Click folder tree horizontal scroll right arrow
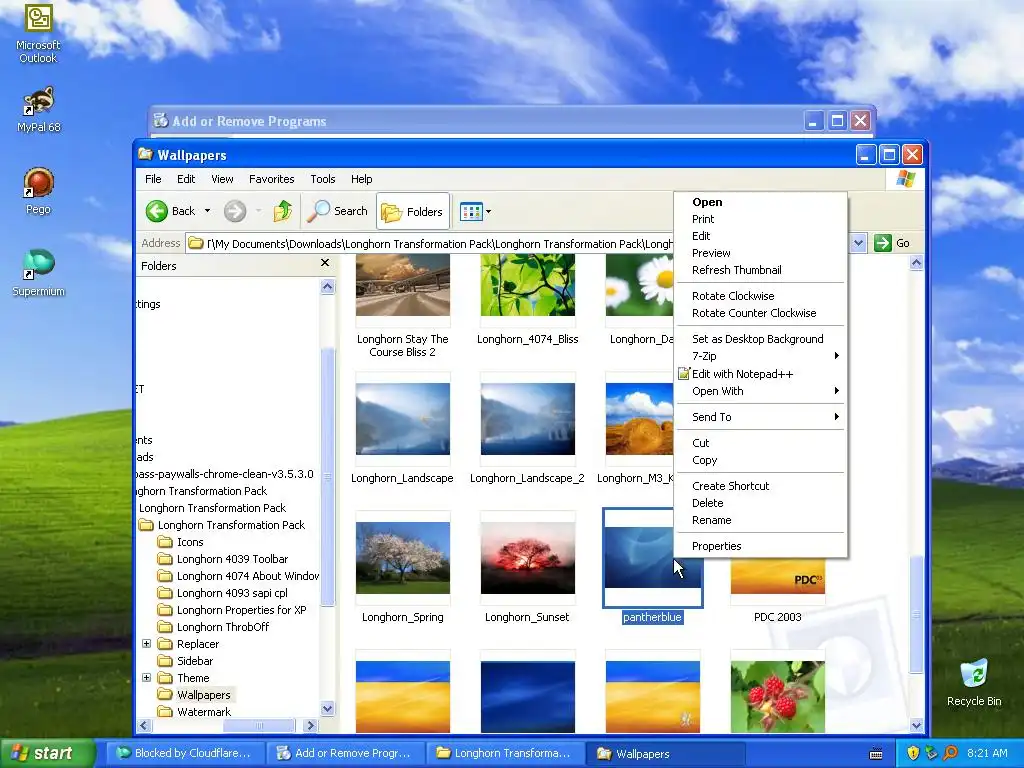 310,726
